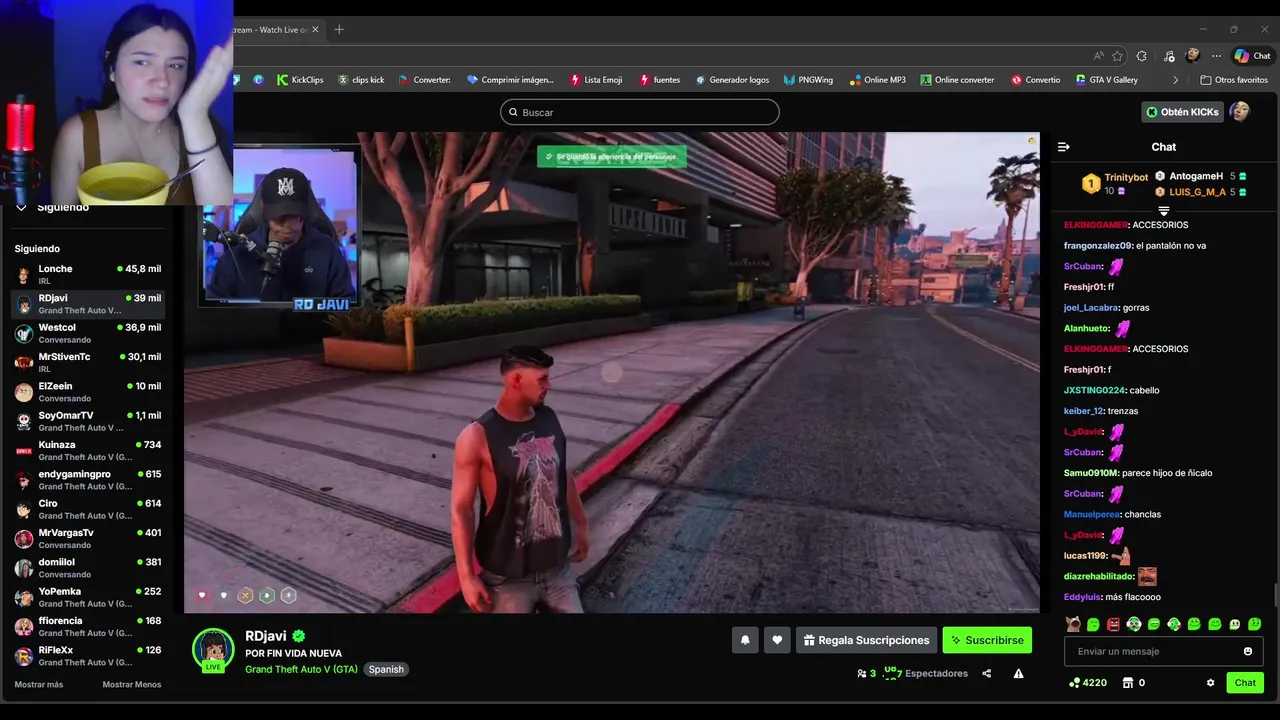
Task: Add page to favorites with star icon
Action: pyautogui.click(x=1117, y=56)
